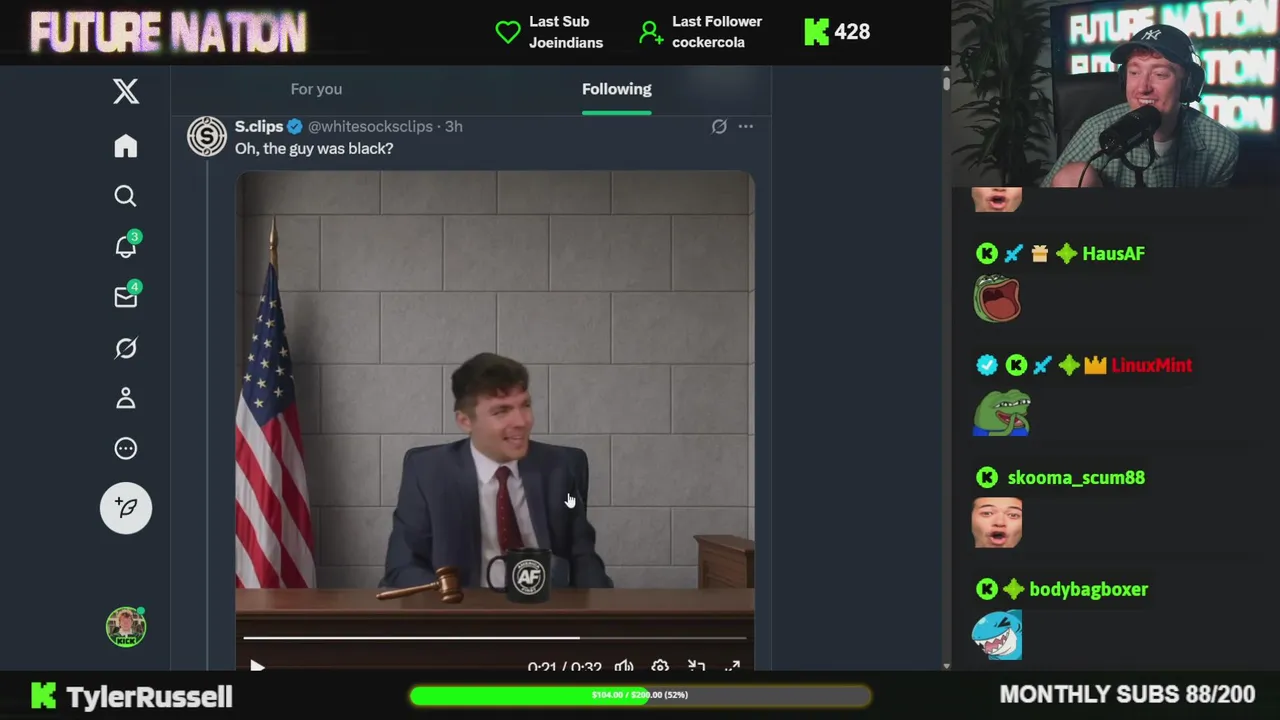Open the Profile person icon
The width and height of the screenshot is (1280, 720).
pyautogui.click(x=125, y=398)
